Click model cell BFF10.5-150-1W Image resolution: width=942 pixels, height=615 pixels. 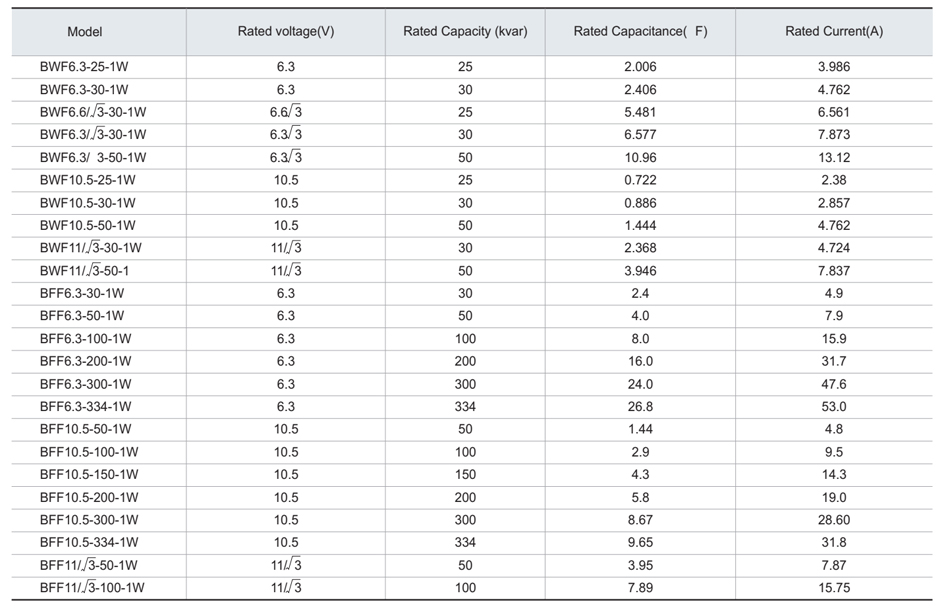(x=89, y=474)
